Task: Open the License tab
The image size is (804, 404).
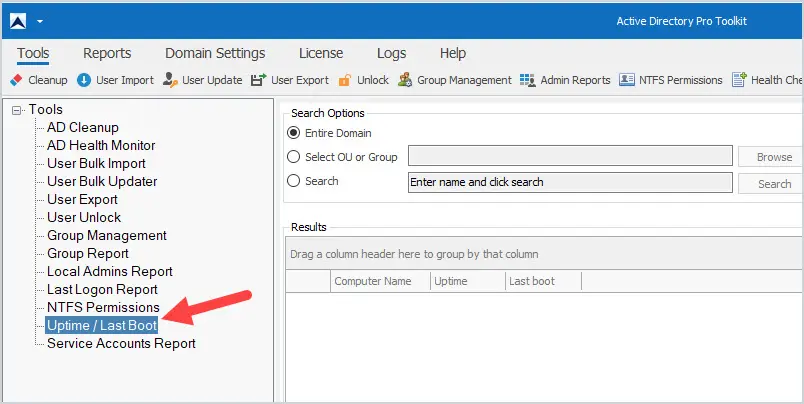Action: coord(321,53)
